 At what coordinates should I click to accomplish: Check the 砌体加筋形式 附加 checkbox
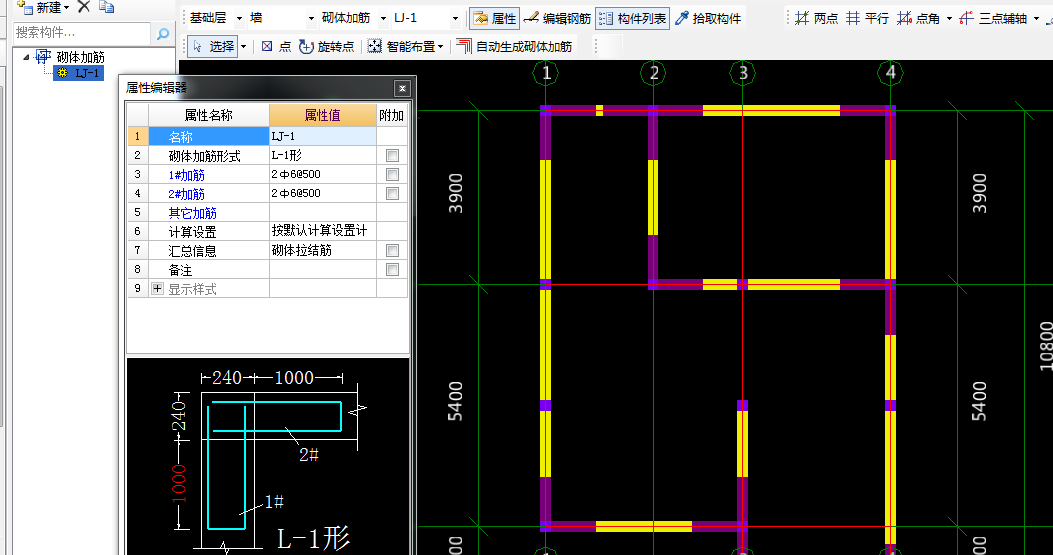point(392,156)
